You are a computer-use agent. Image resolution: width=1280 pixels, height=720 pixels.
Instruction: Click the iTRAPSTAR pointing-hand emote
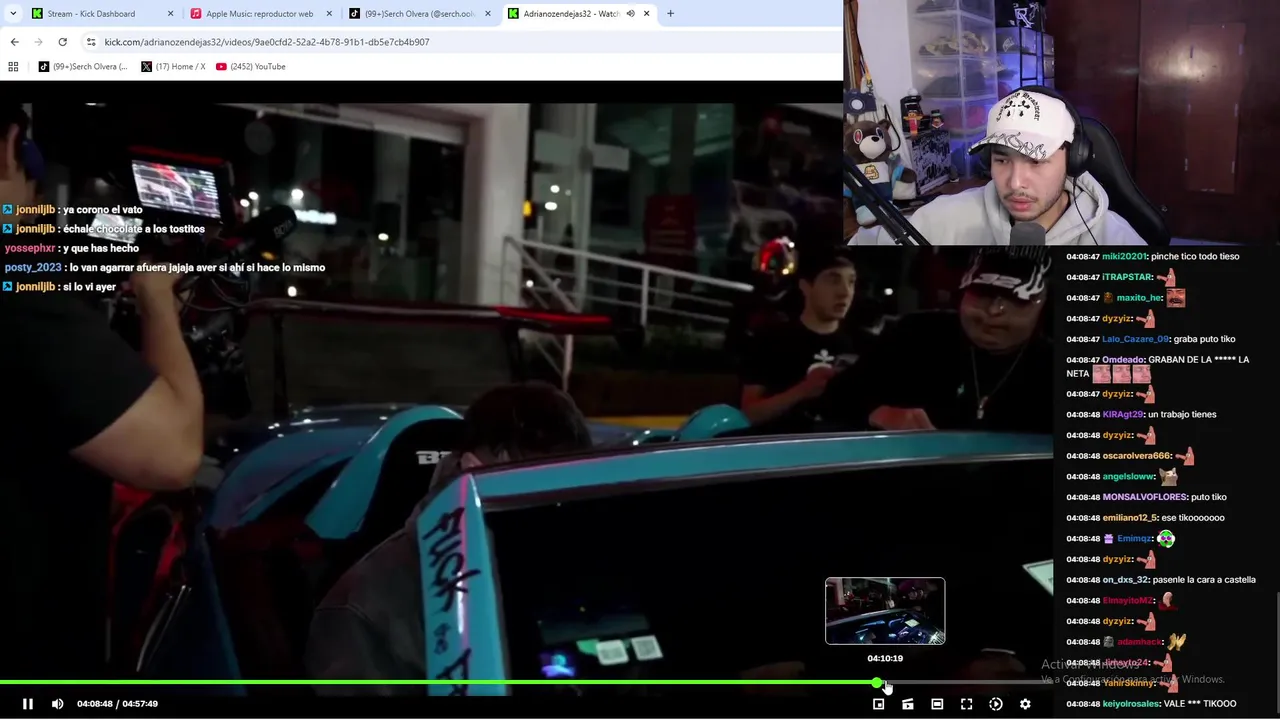(1166, 277)
